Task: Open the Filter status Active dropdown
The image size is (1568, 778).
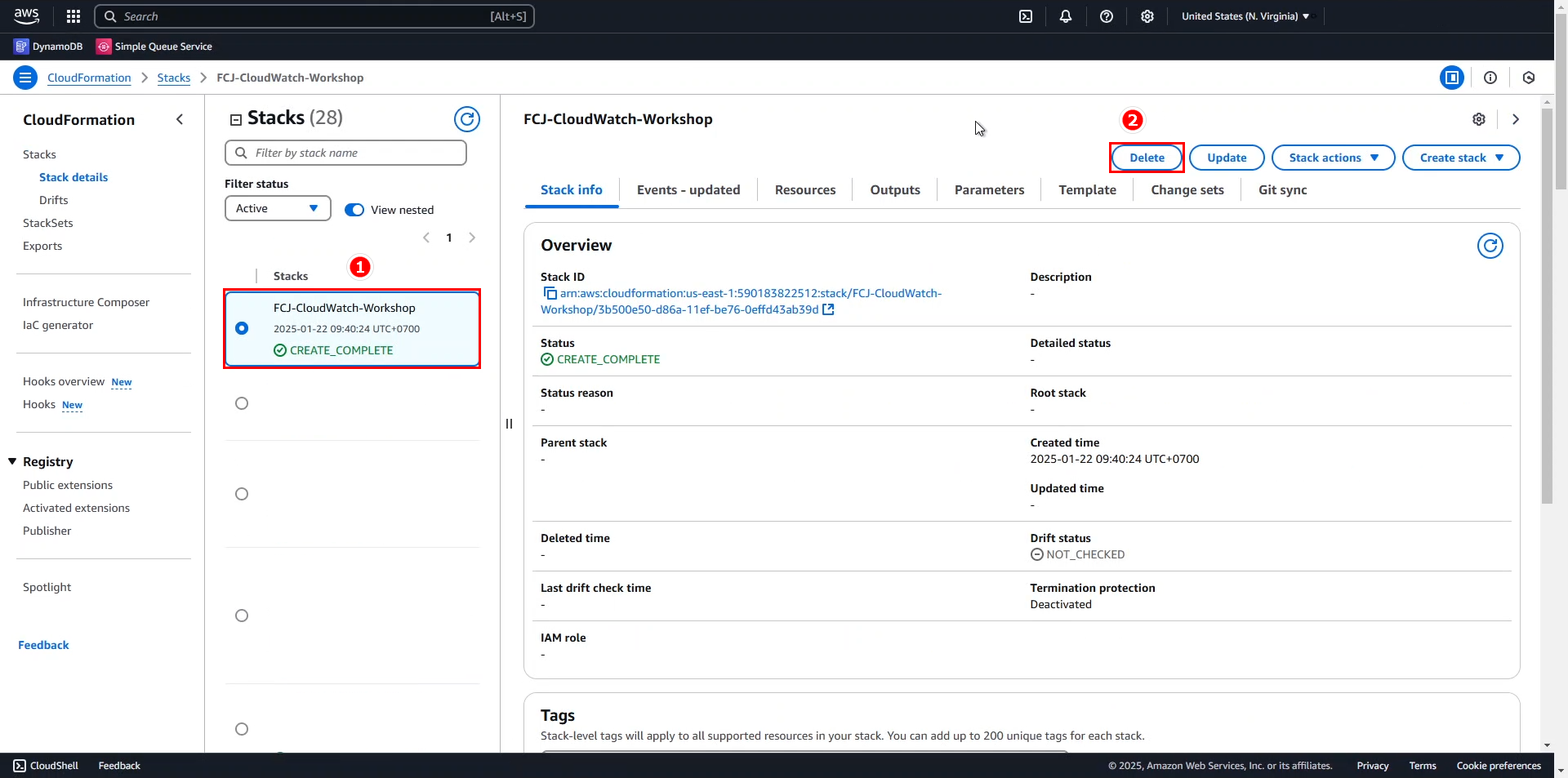Action: tap(278, 208)
